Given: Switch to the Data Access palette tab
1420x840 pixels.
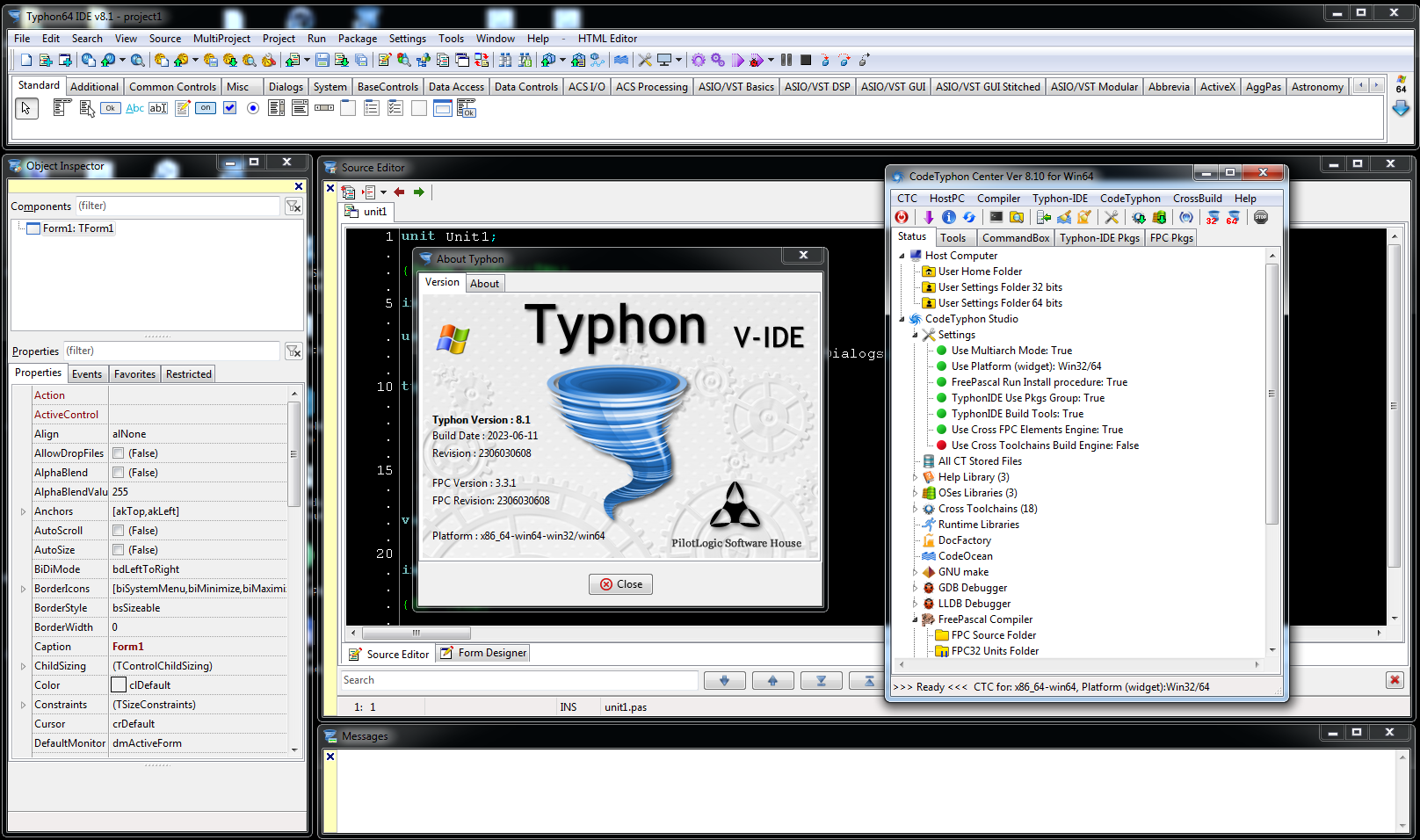Looking at the screenshot, I should tap(456, 87).
